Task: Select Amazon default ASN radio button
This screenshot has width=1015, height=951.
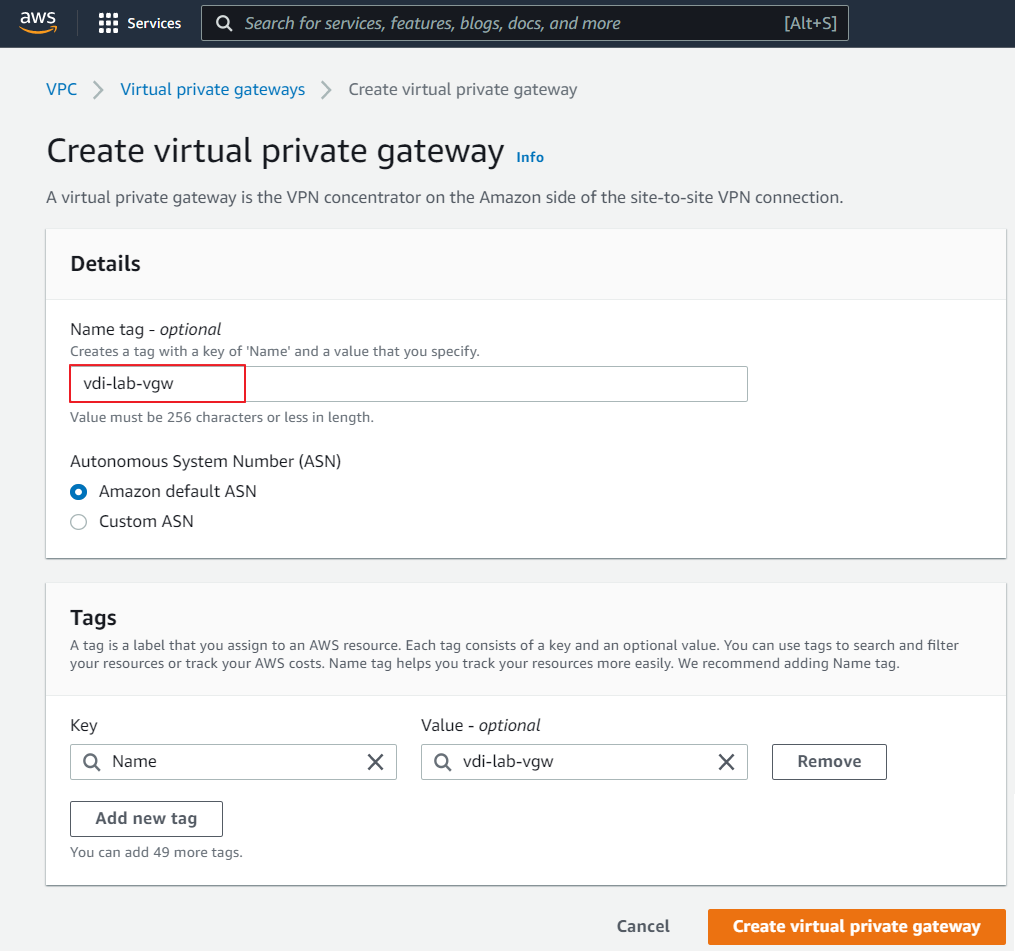Action: click(78, 492)
